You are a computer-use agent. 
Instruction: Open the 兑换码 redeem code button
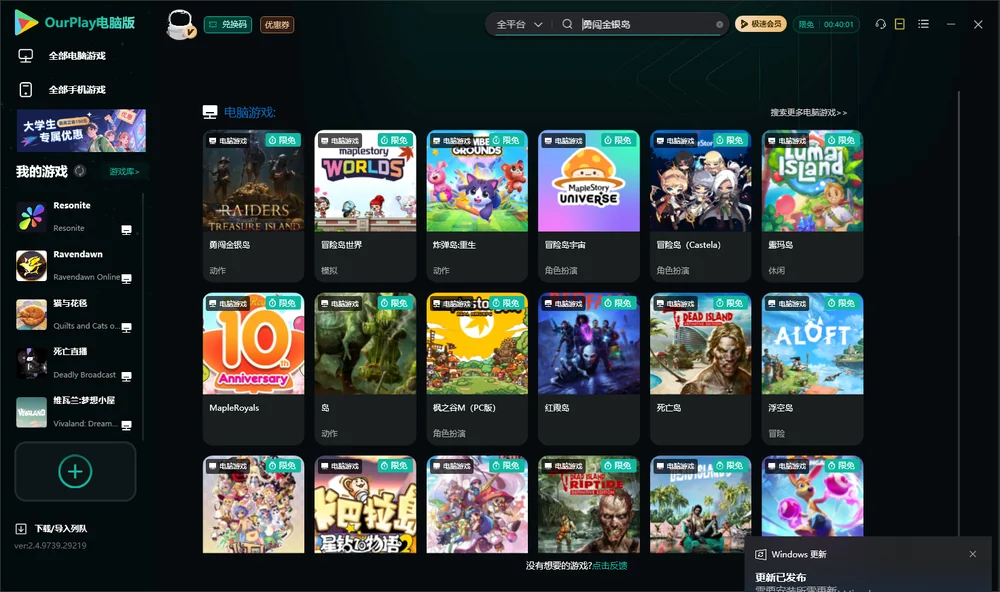pos(228,24)
